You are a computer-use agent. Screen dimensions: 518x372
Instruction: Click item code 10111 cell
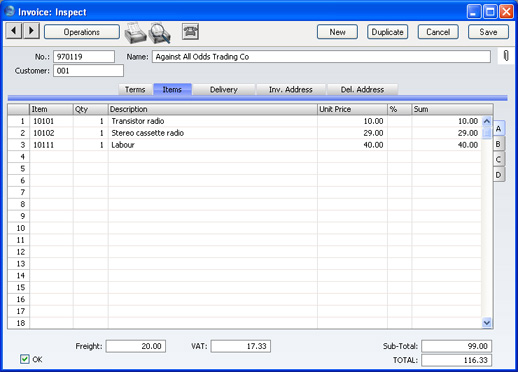(51, 145)
